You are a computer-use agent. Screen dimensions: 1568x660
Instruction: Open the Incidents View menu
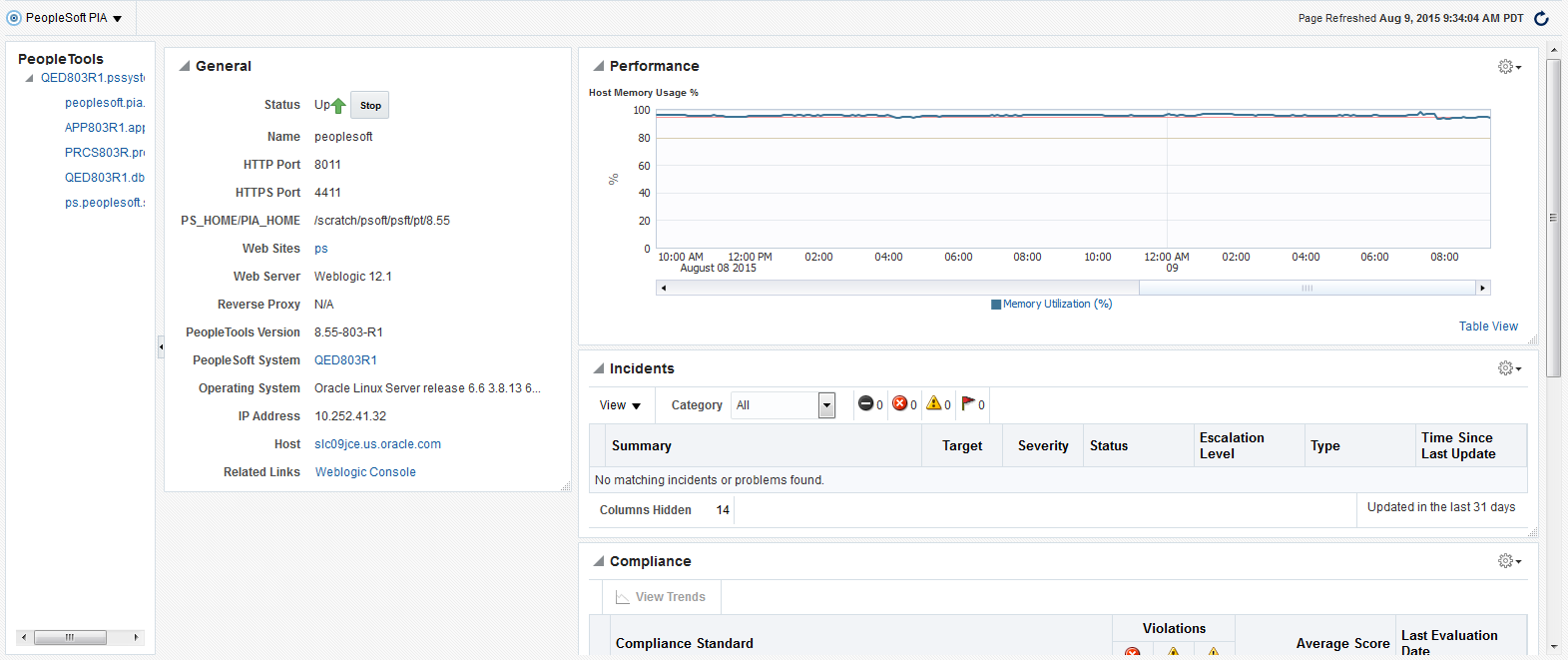click(x=620, y=405)
